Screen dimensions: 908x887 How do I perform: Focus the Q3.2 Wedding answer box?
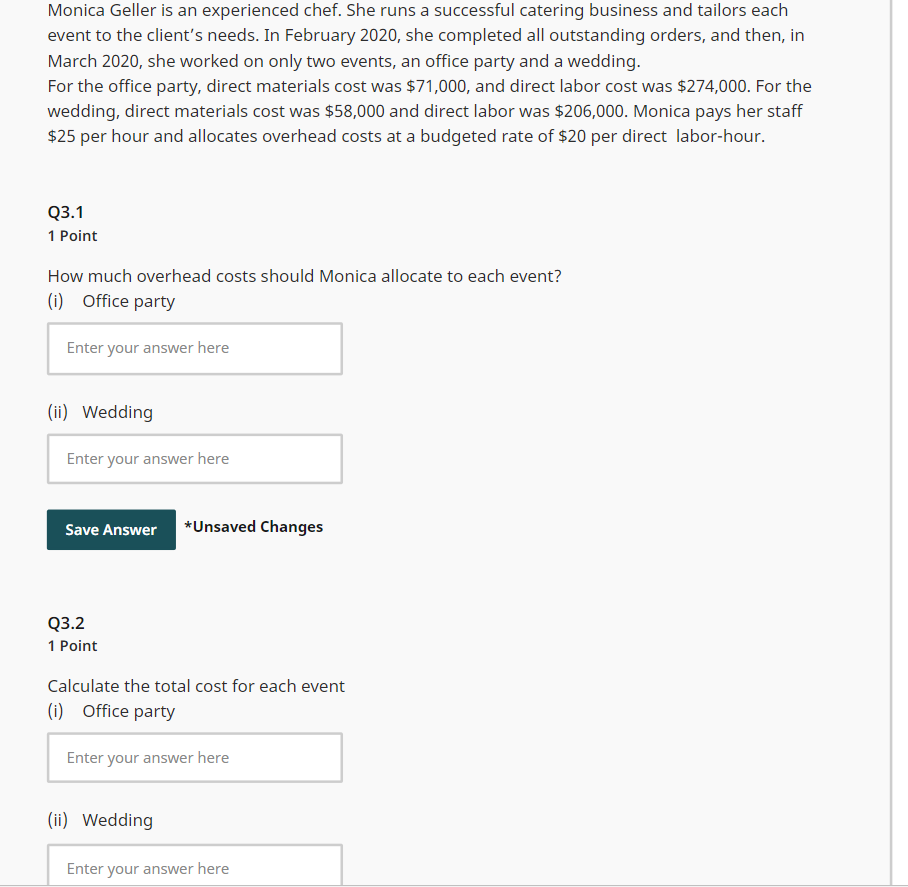195,865
